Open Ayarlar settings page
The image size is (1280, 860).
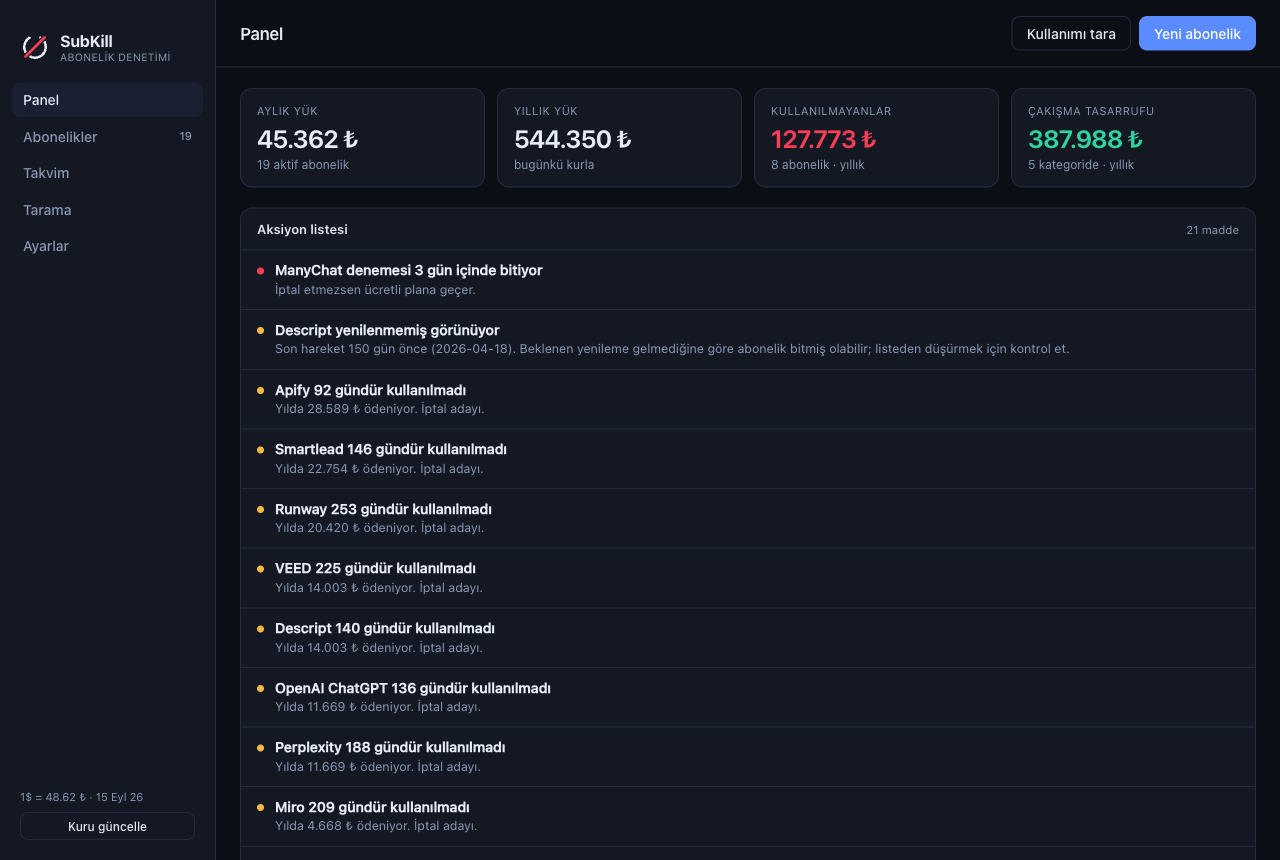[x=107, y=246]
